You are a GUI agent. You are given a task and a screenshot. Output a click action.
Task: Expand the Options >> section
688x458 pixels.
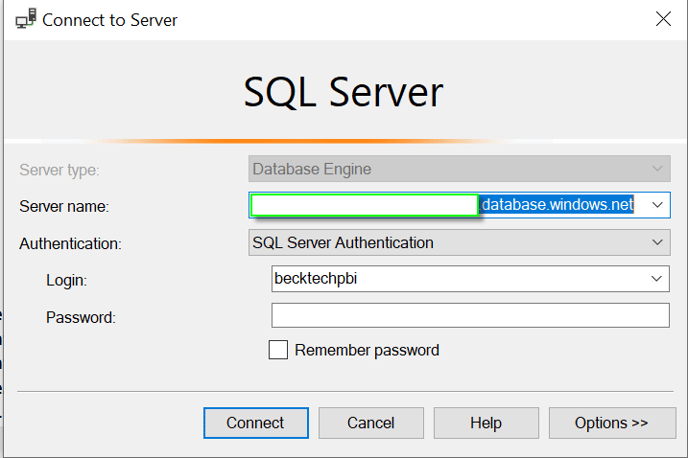tap(612, 423)
